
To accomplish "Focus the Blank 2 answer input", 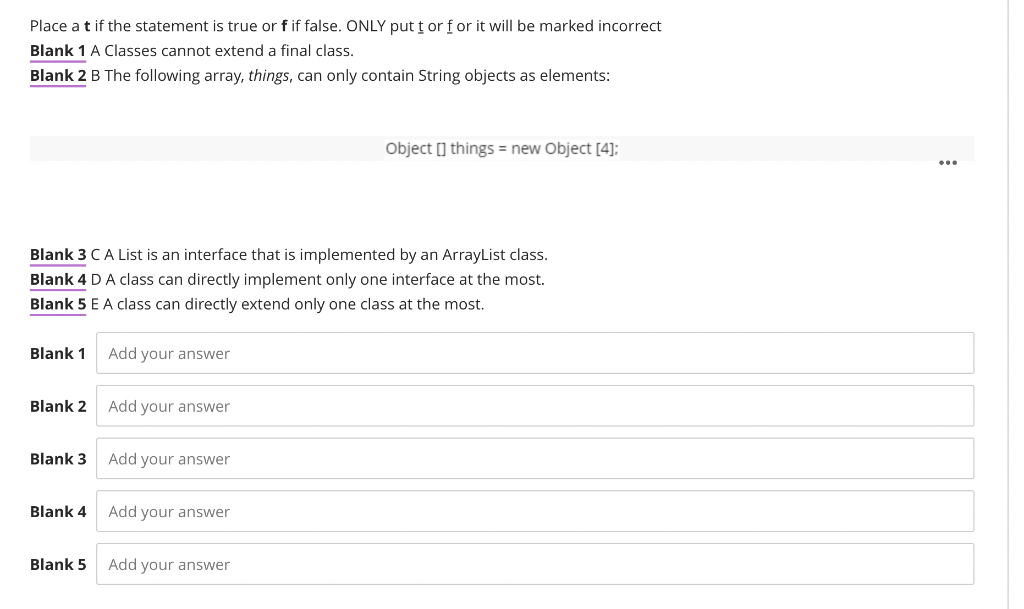I will tap(535, 406).
